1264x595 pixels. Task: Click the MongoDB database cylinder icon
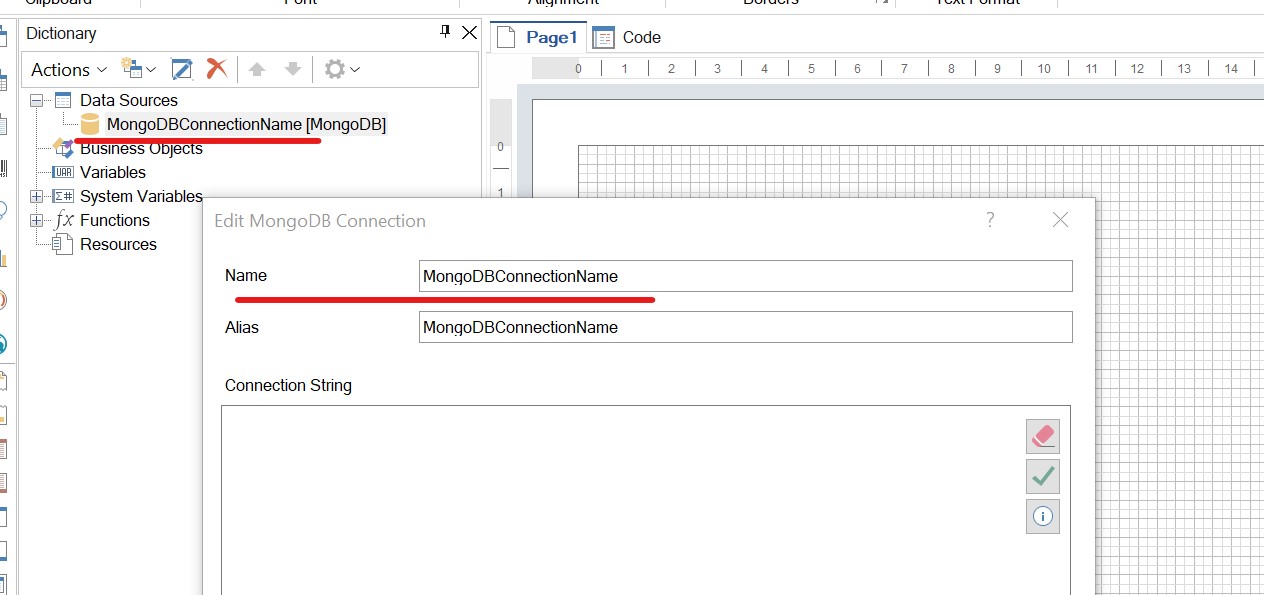point(89,124)
